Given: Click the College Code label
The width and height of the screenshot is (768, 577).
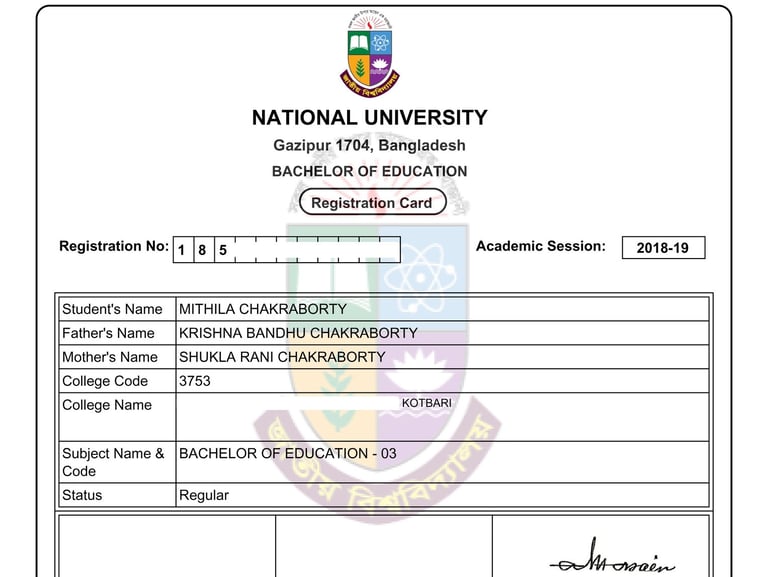Looking at the screenshot, I should (105, 381).
